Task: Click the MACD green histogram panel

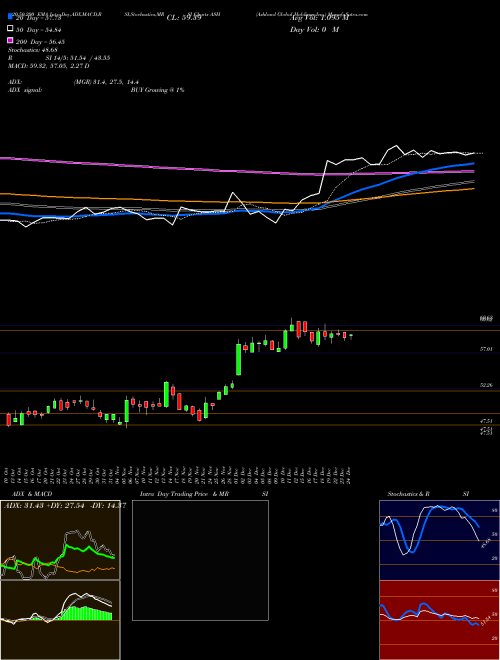Action: [x=60, y=620]
